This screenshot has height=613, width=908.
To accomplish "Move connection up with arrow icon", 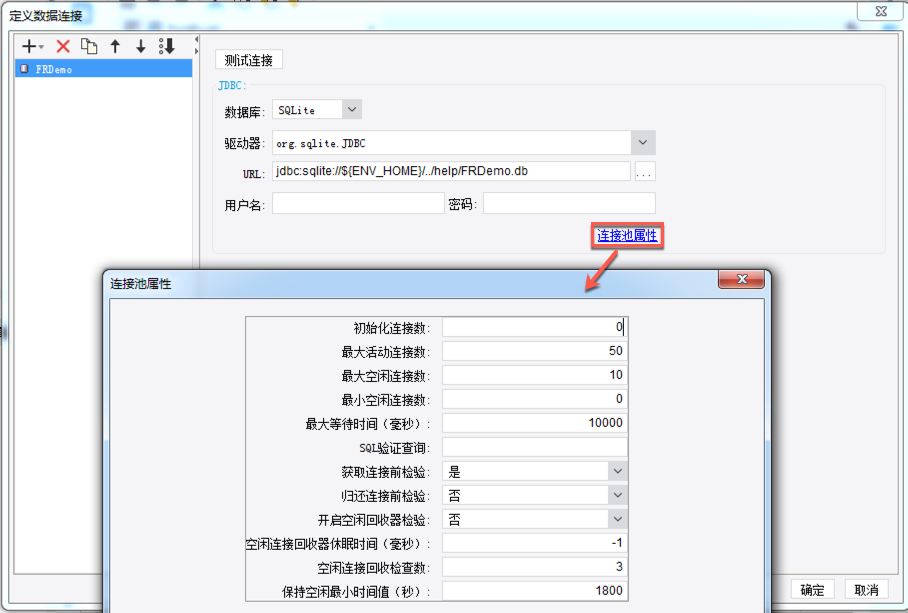I will pyautogui.click(x=115, y=46).
